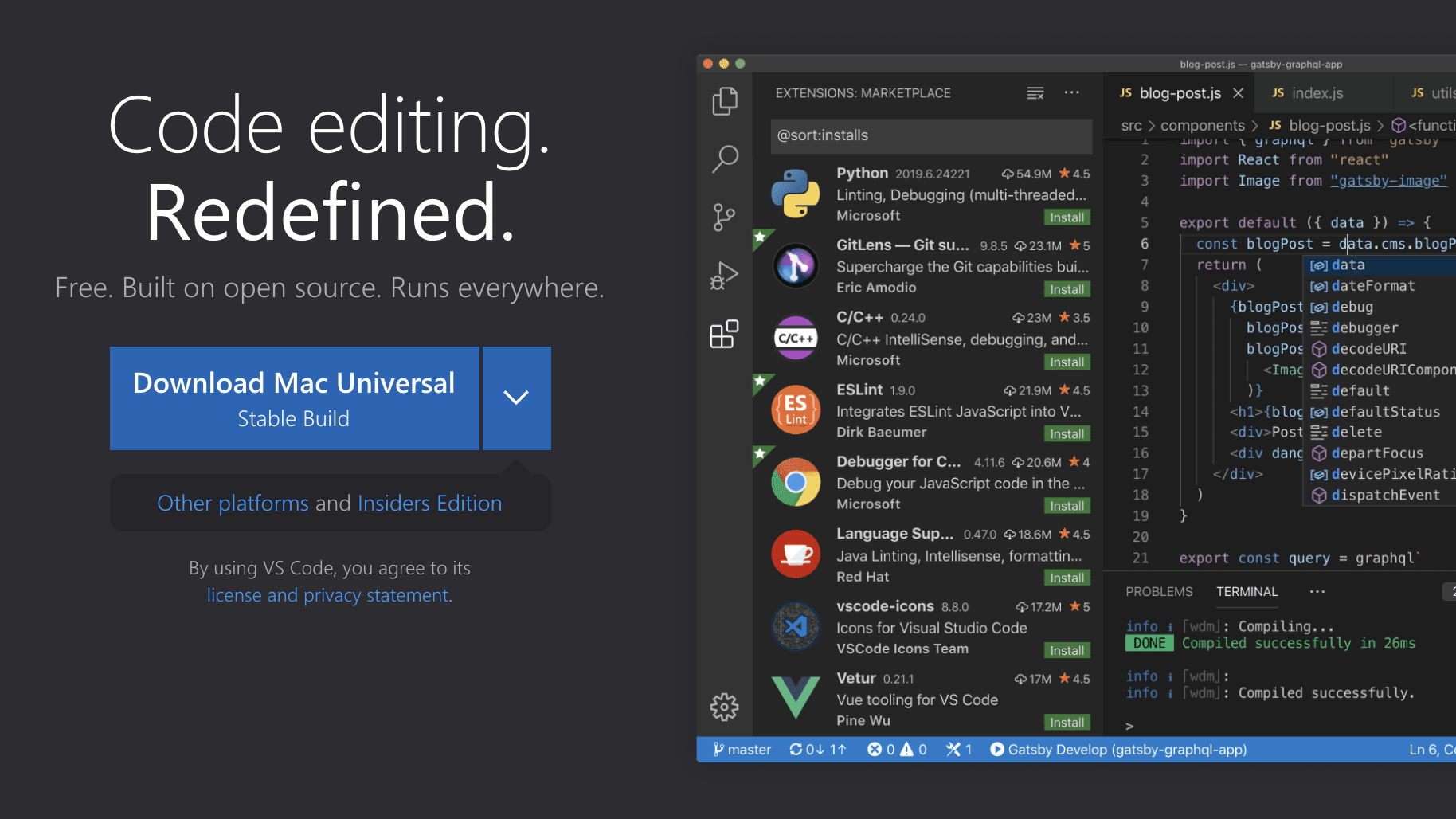Expand the src breadcrumb chevron
Image resolution: width=1456 pixels, height=819 pixels.
[1151, 126]
